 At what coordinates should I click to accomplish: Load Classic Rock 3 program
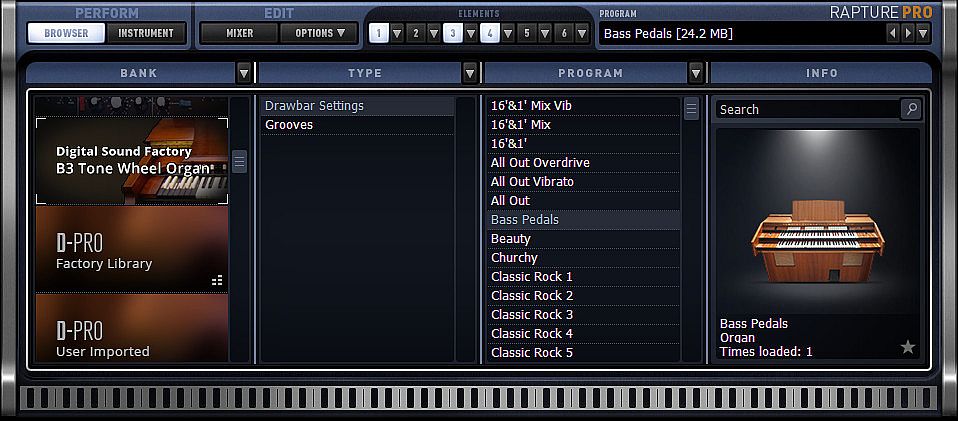(583, 314)
